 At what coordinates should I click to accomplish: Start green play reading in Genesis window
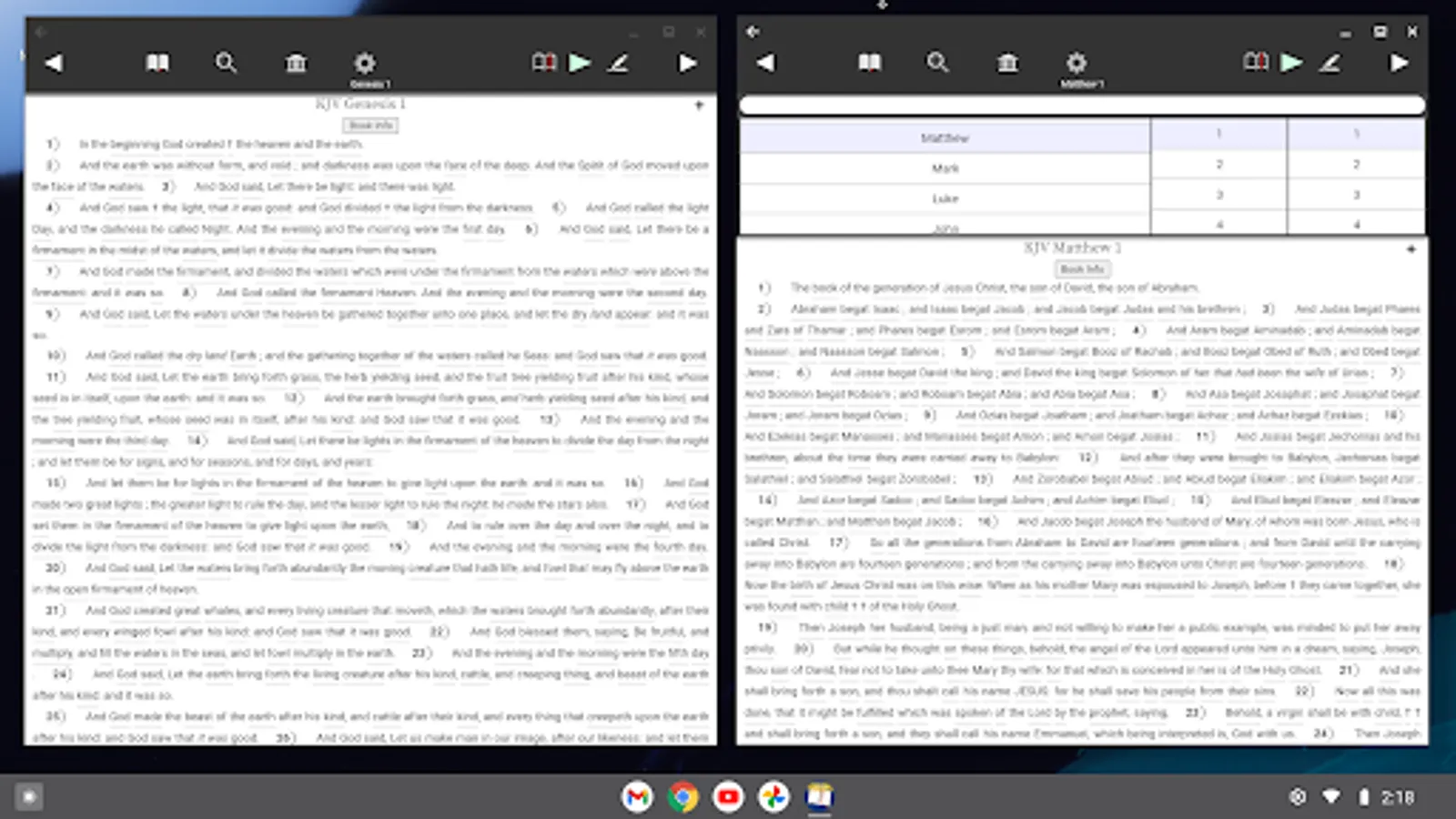[580, 63]
